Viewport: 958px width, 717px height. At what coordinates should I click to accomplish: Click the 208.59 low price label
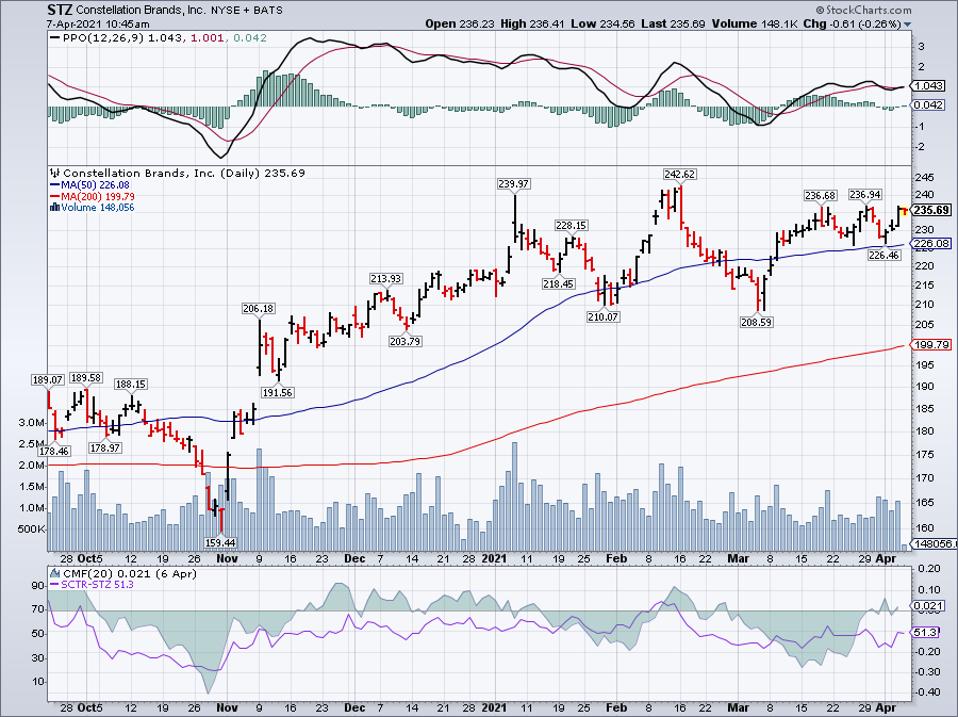[x=756, y=322]
